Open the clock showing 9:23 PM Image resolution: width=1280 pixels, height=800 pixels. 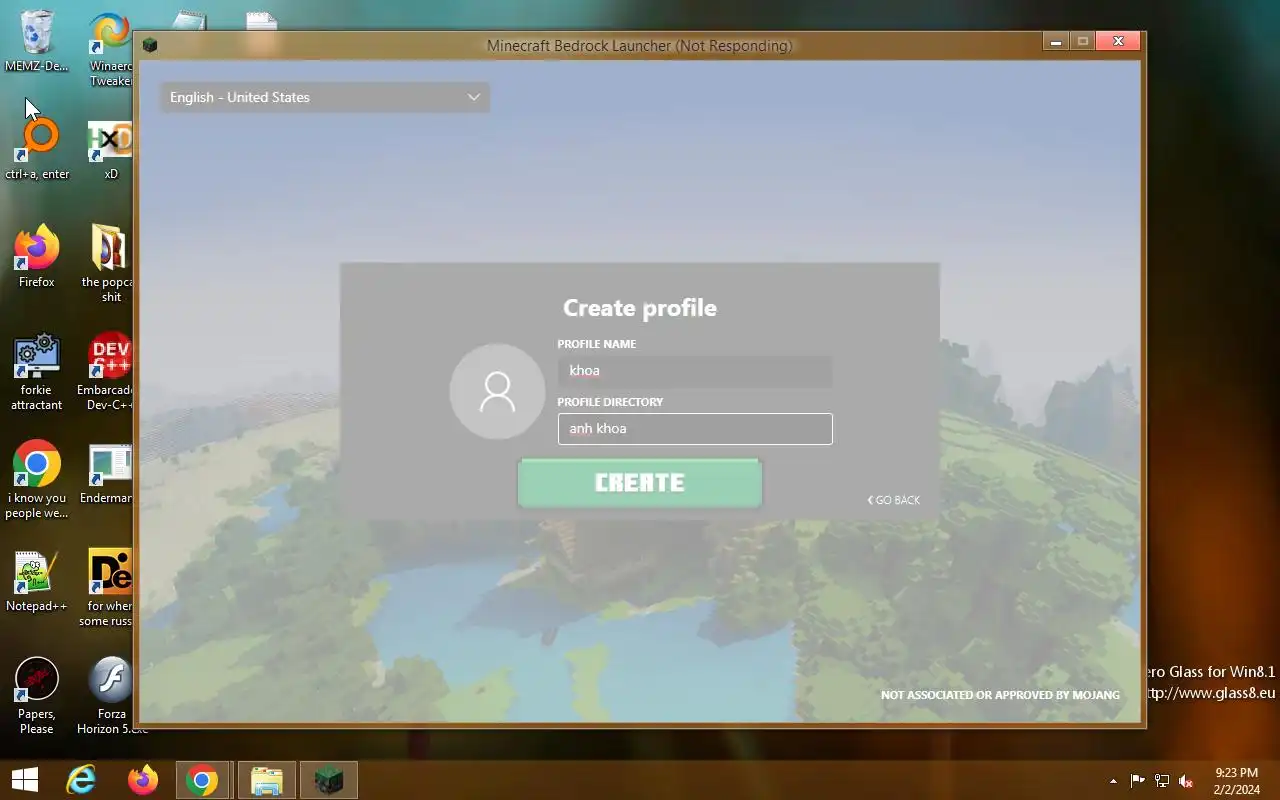tap(1237, 780)
